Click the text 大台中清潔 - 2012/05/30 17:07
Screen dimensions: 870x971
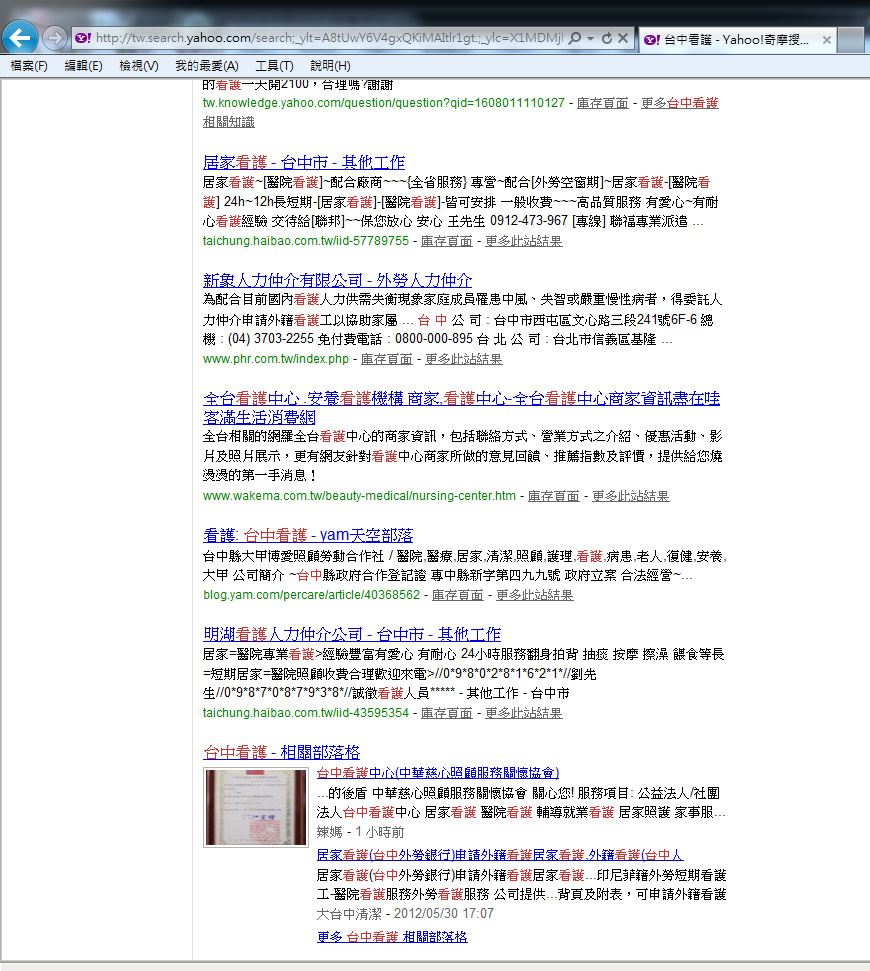point(405,914)
